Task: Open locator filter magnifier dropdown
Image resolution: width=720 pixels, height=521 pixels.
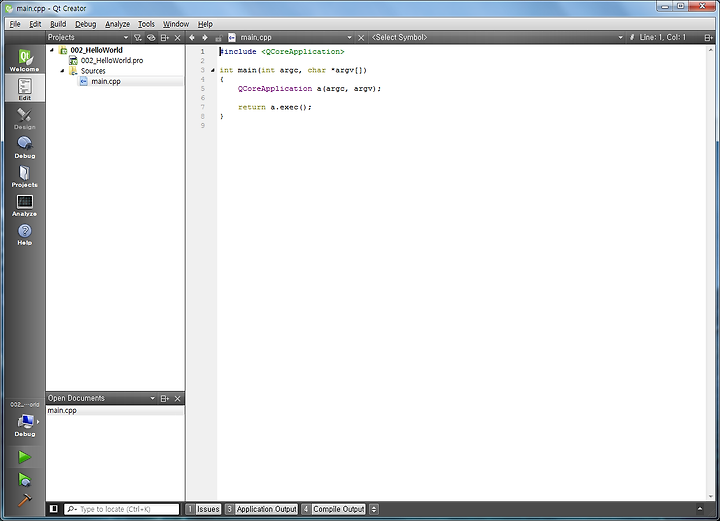Action: [x=72, y=509]
